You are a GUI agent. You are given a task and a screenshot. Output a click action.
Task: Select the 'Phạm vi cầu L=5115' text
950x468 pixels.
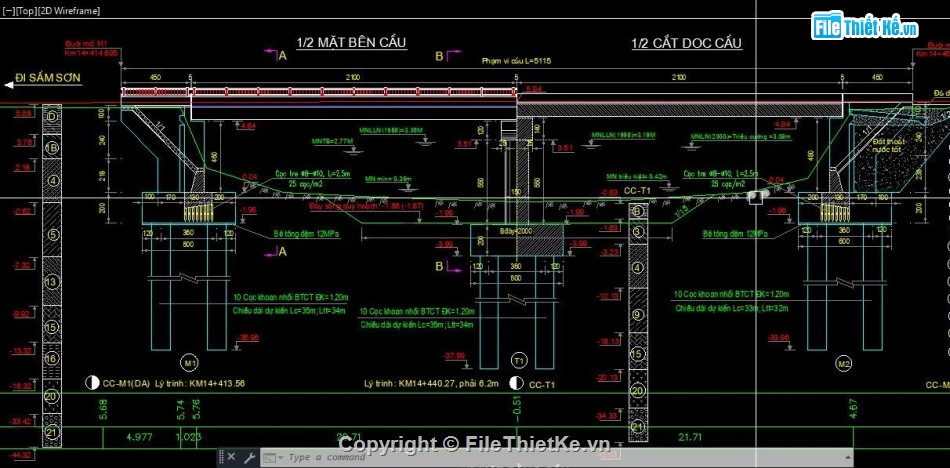516,61
